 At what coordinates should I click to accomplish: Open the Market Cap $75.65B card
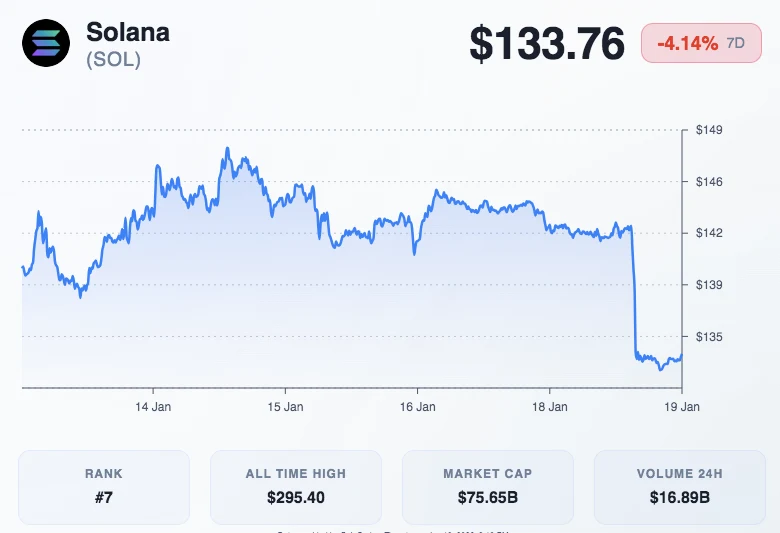coord(488,486)
